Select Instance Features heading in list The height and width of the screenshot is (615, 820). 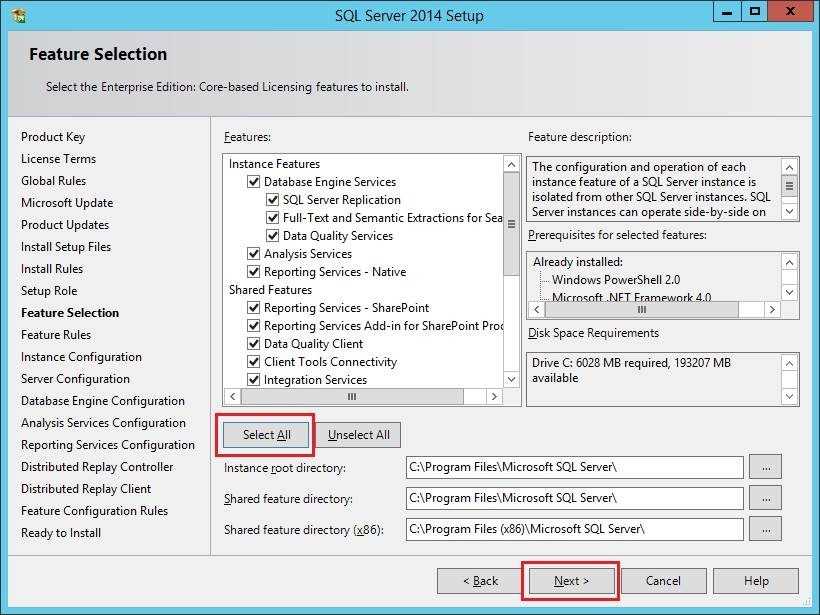pos(274,164)
